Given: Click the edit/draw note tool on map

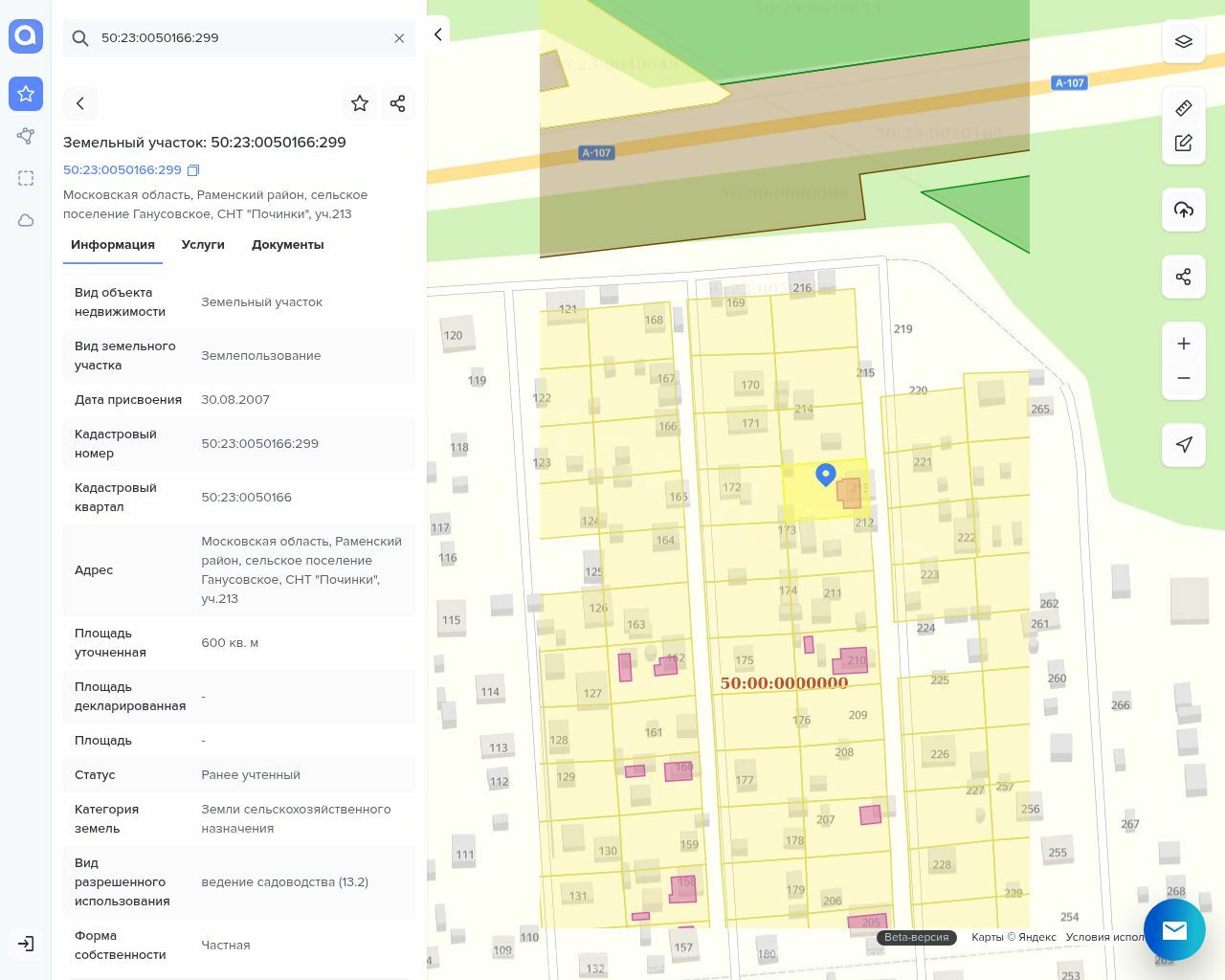Looking at the screenshot, I should click(x=1184, y=144).
